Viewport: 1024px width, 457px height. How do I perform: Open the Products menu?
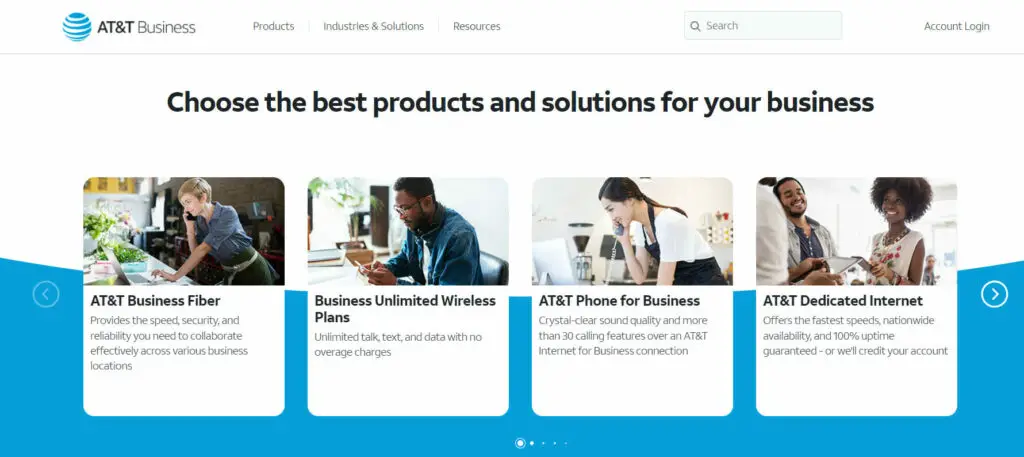274,26
